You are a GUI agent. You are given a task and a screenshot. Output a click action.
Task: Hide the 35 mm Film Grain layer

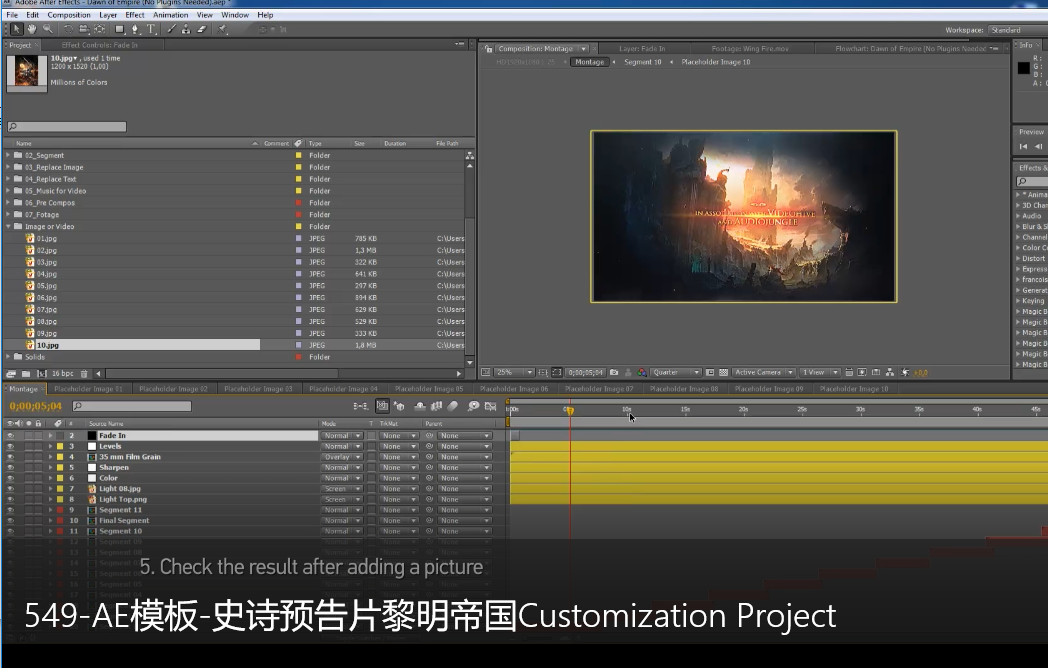click(x=10, y=457)
